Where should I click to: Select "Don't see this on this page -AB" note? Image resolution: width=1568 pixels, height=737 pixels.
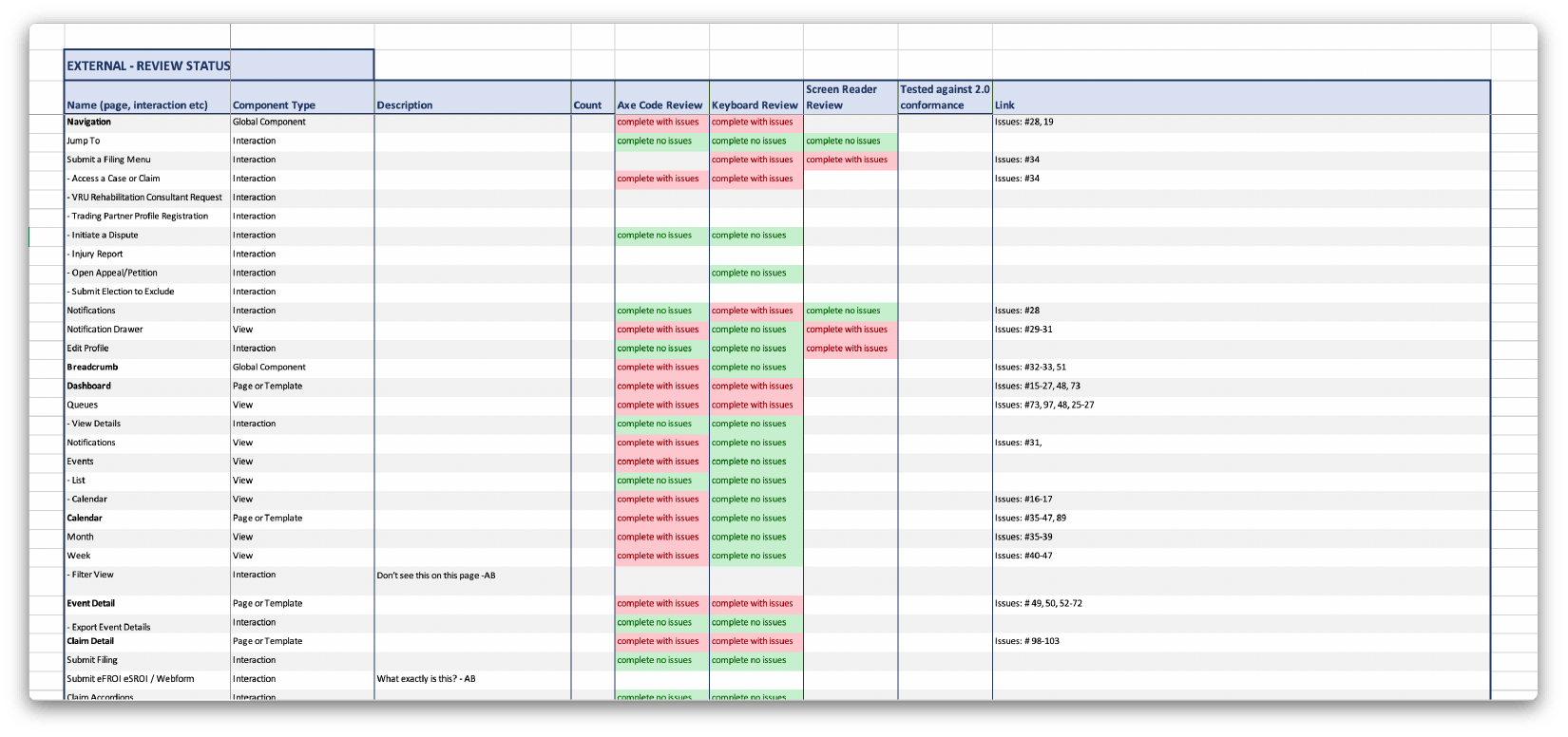click(472, 581)
